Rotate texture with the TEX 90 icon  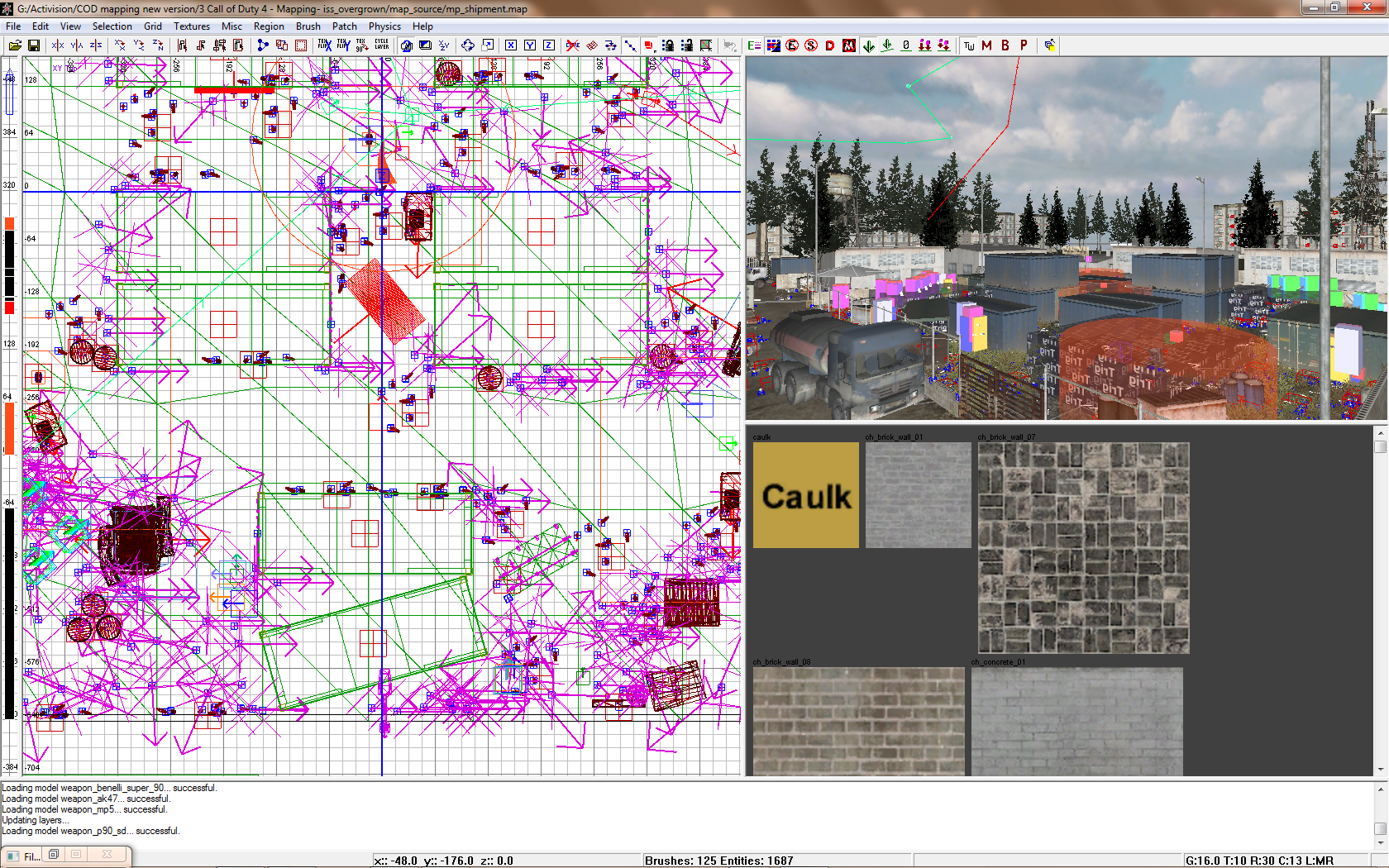pyautogui.click(x=362, y=45)
